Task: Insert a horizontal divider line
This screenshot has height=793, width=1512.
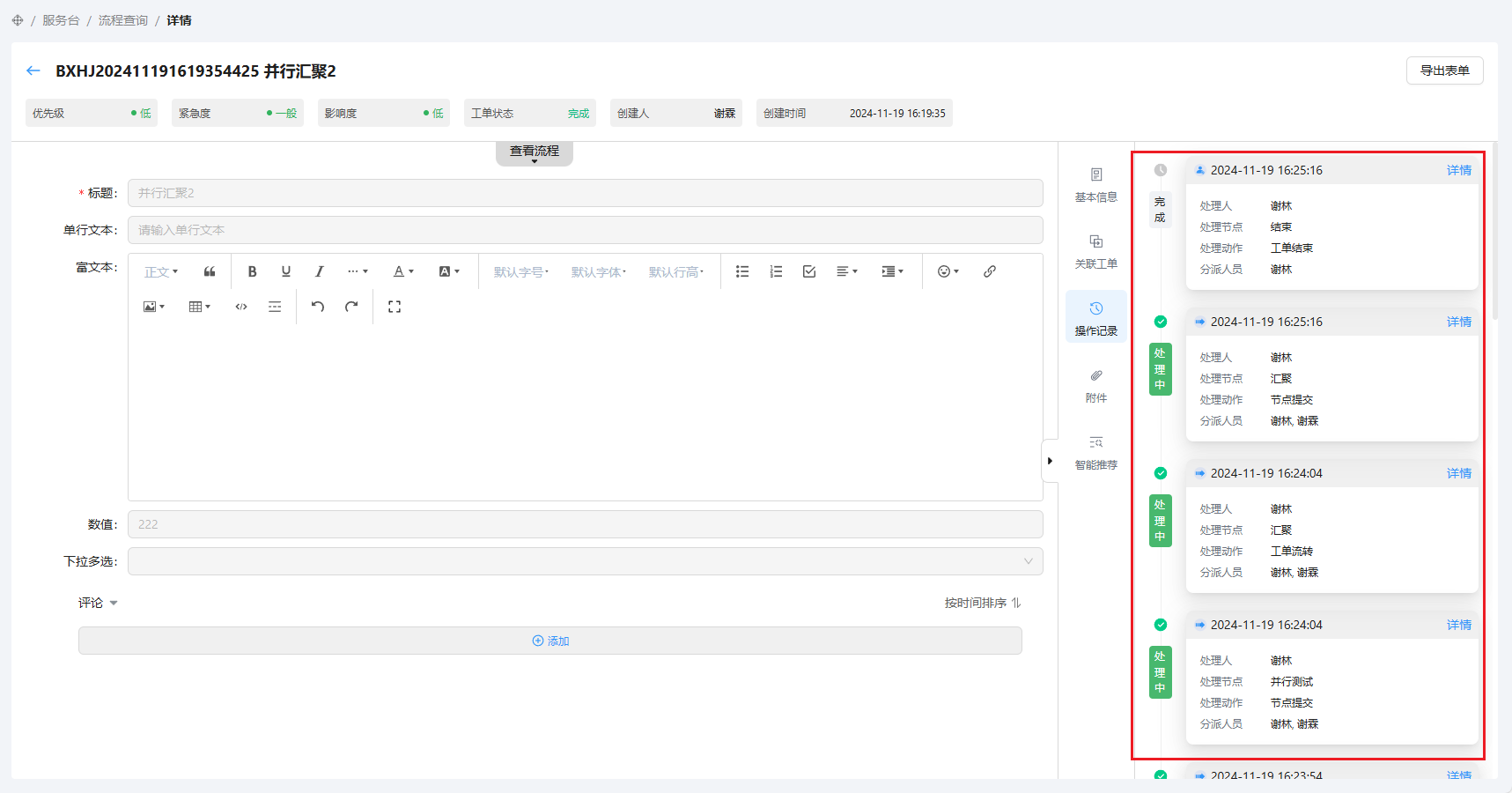Action: (x=275, y=307)
